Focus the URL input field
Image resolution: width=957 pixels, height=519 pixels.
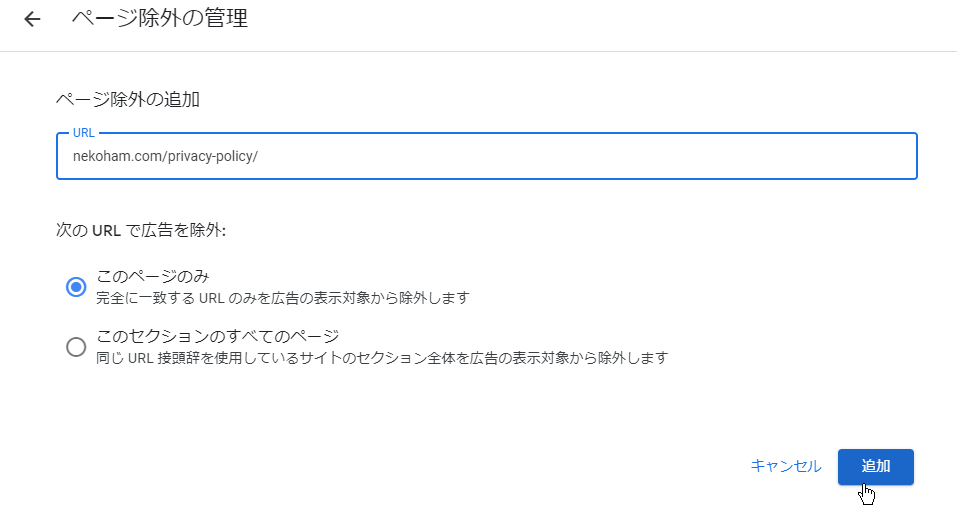tap(486, 156)
